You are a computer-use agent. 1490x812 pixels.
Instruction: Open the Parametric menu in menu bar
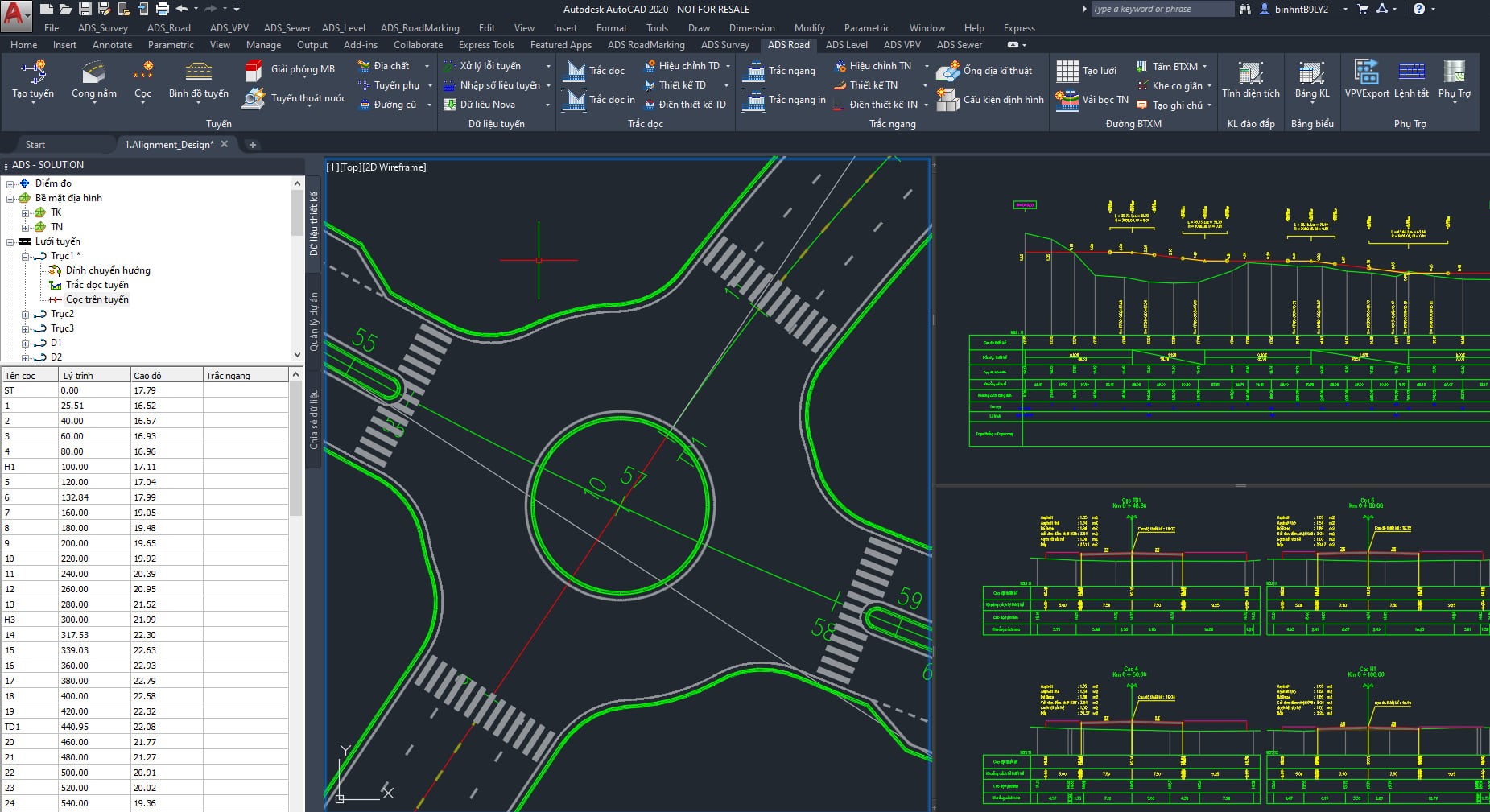coord(866,28)
